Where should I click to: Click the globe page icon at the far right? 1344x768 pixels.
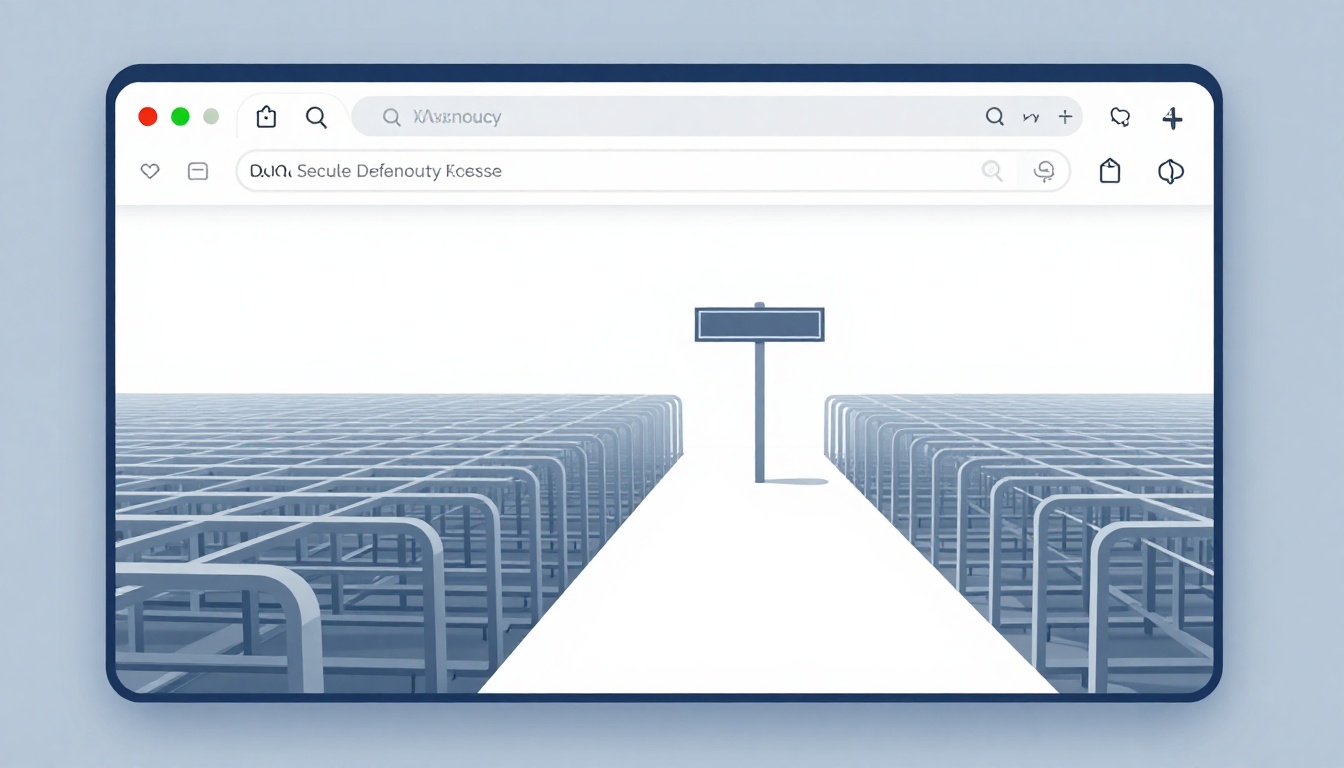(1170, 171)
